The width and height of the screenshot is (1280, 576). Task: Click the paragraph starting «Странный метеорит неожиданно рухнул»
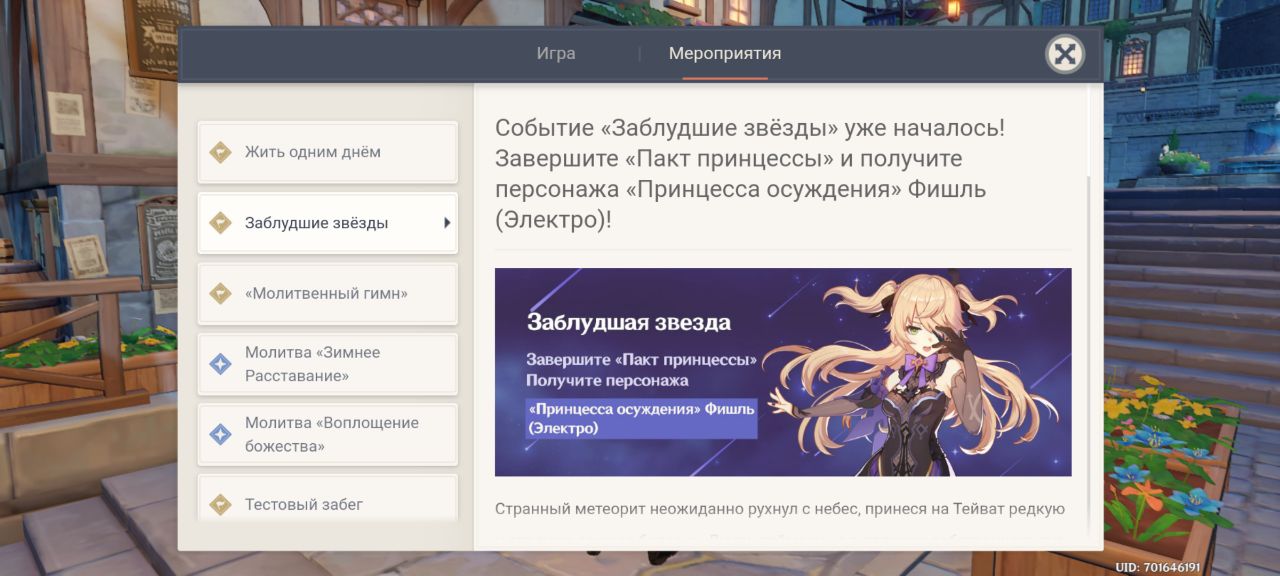coord(780,509)
